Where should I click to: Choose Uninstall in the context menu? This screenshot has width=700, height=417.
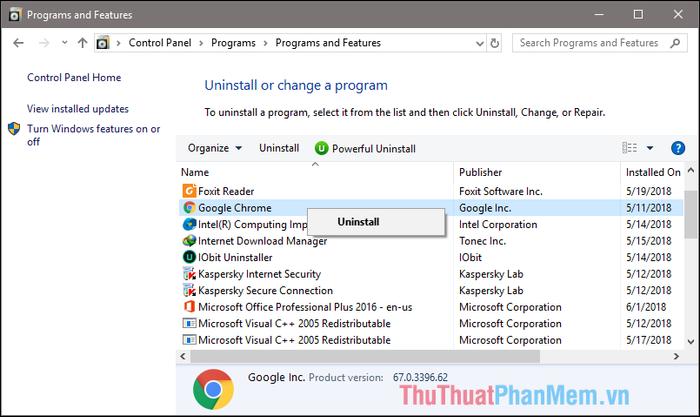(x=376, y=222)
